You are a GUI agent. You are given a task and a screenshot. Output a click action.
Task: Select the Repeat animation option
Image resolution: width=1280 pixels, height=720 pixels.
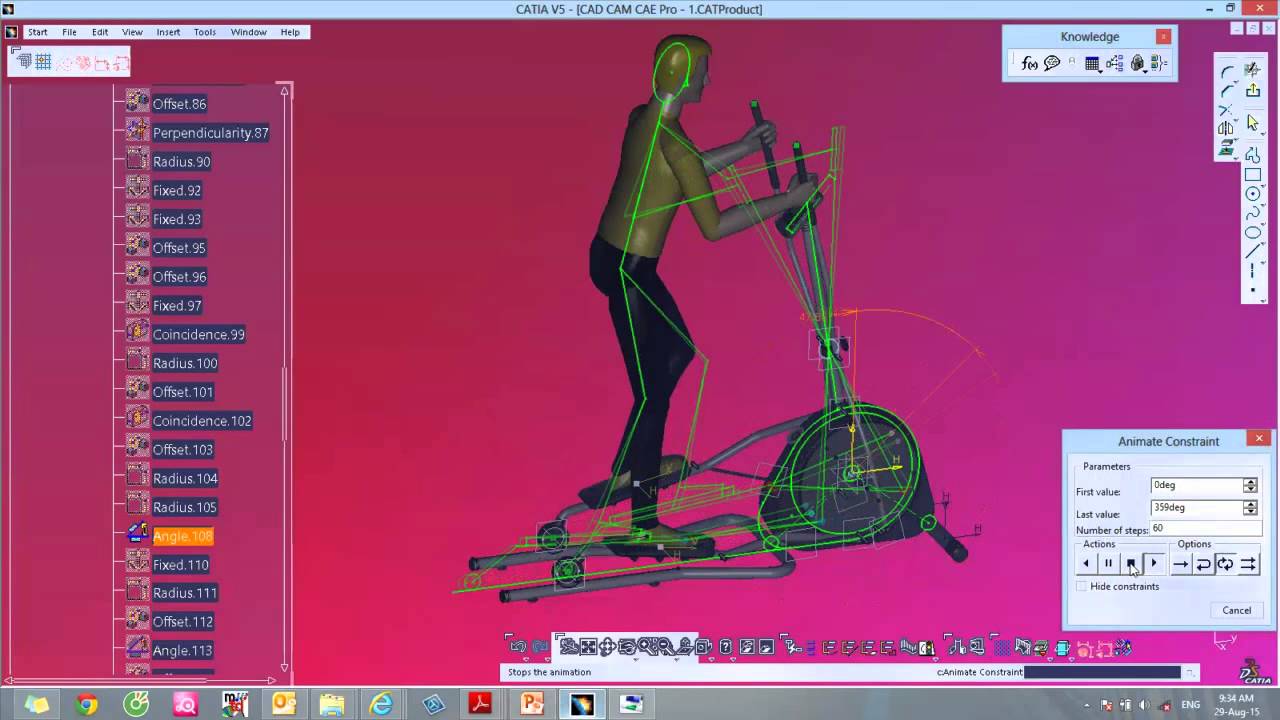click(1247, 564)
